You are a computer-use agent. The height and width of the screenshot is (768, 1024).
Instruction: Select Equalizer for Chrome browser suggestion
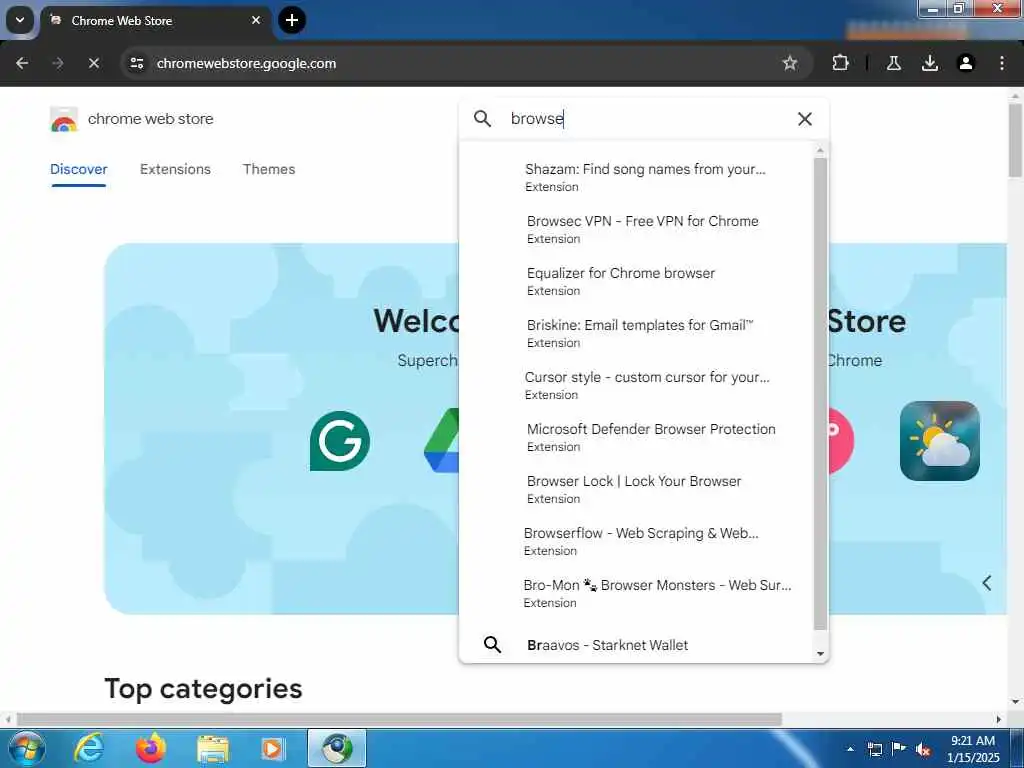click(637, 281)
